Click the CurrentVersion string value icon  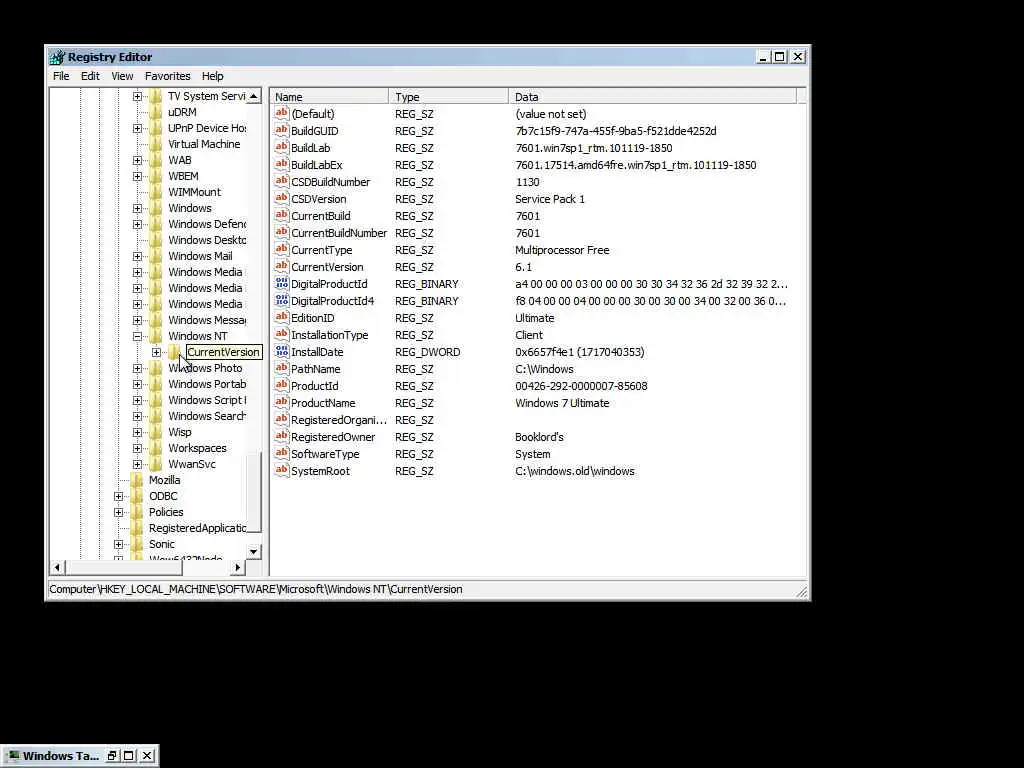(281, 266)
